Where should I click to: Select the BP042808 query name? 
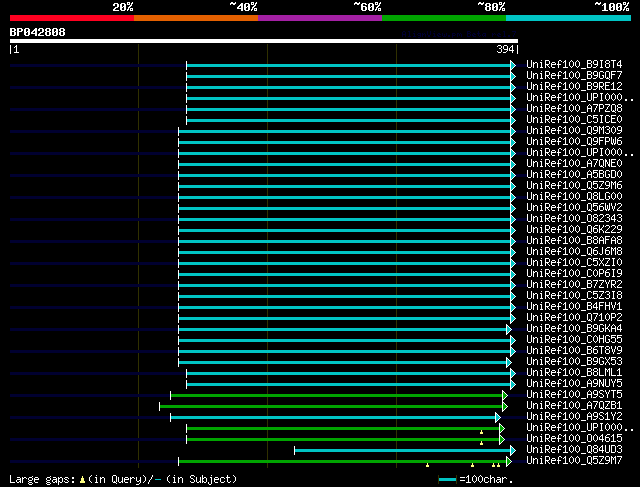38,32
